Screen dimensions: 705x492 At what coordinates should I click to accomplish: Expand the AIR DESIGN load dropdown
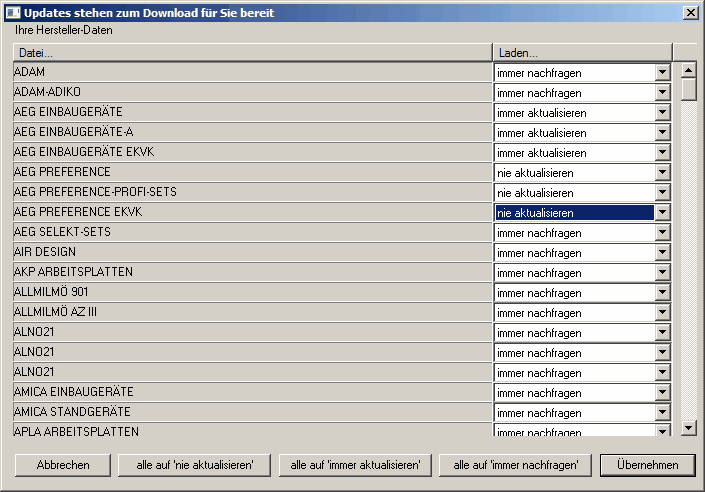pyautogui.click(x=662, y=252)
